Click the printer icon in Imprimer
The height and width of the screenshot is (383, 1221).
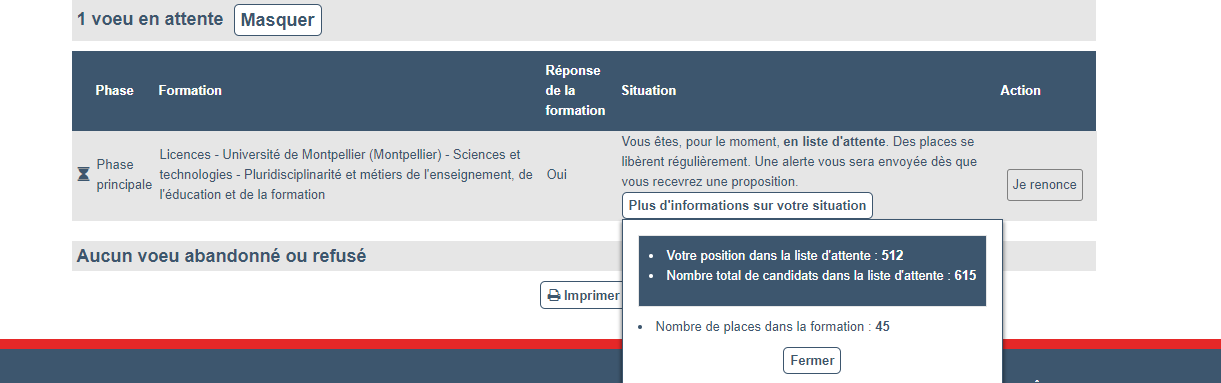pos(554,296)
